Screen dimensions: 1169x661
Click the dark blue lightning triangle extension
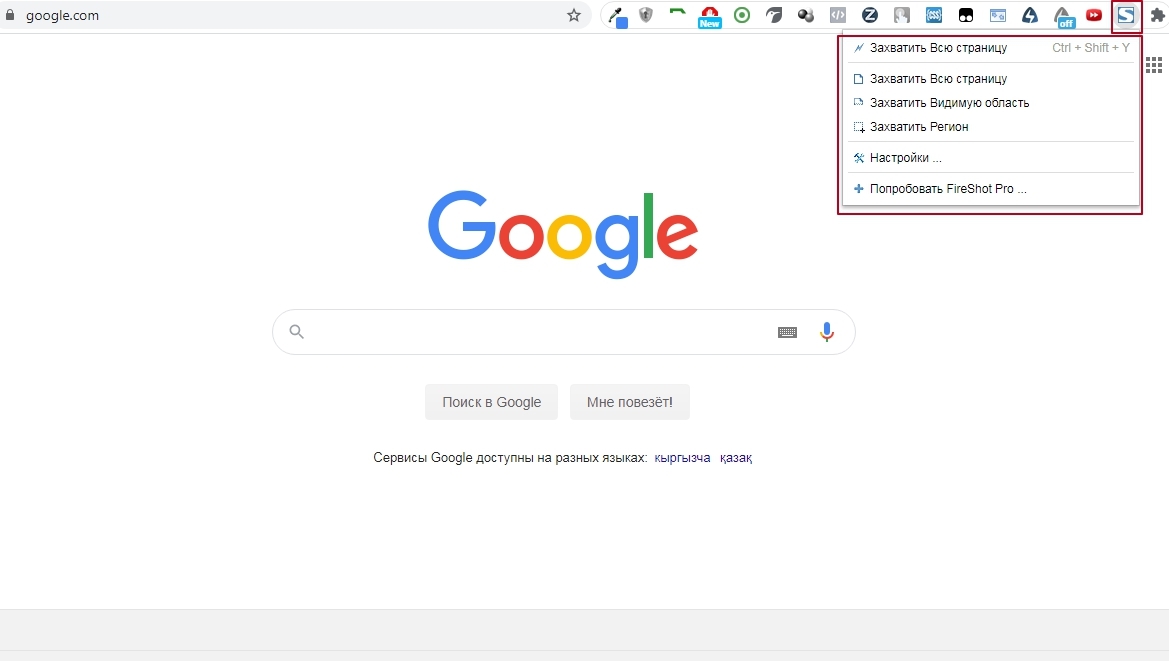(x=1030, y=15)
